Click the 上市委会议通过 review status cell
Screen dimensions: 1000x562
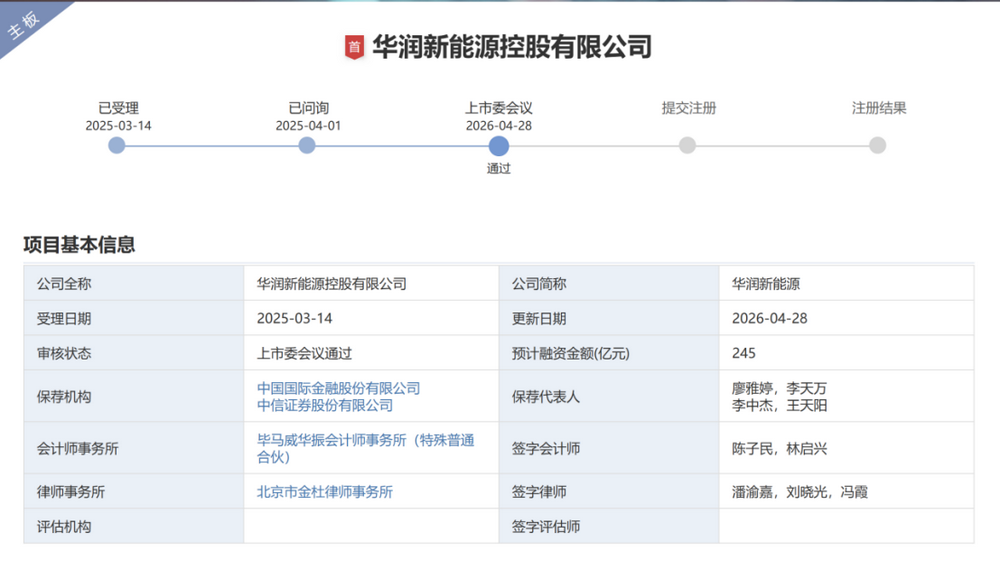tap(304, 353)
